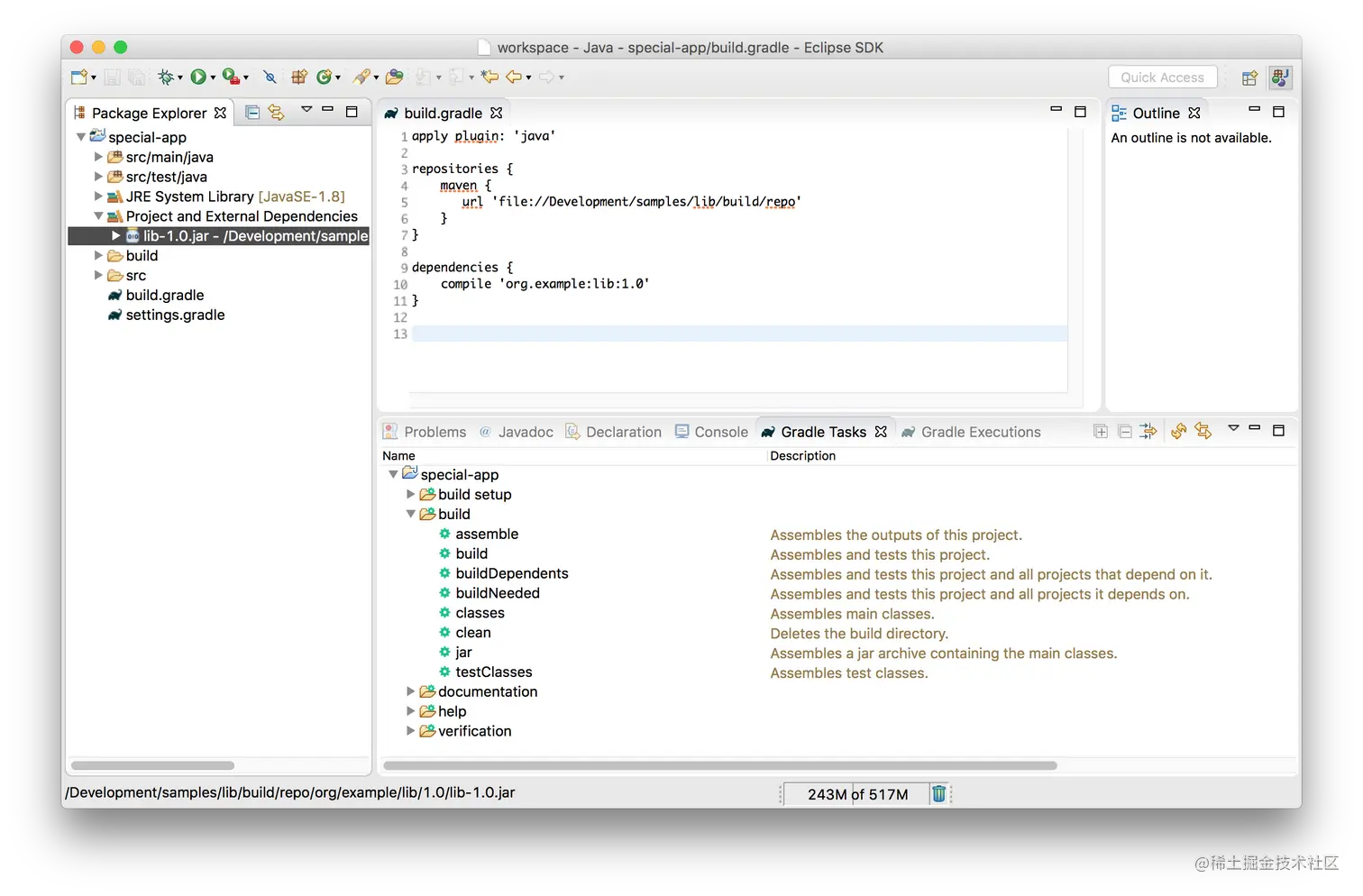Image resolution: width=1363 pixels, height=896 pixels.
Task: Collapse special-app node in Gradle Tasks
Action: click(393, 474)
